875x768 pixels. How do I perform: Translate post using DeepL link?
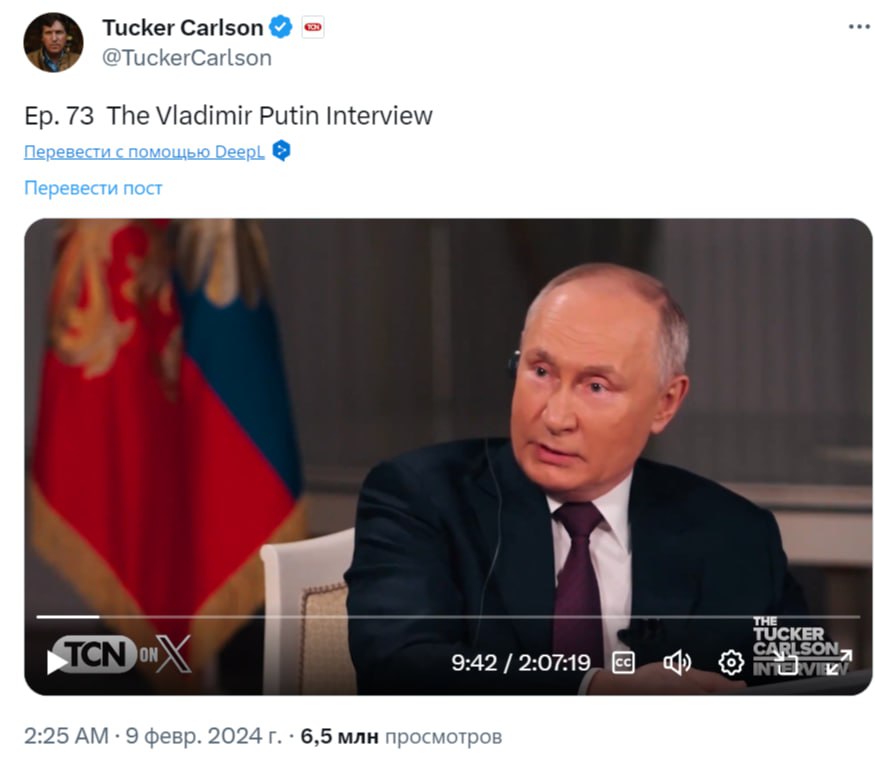click(x=145, y=152)
